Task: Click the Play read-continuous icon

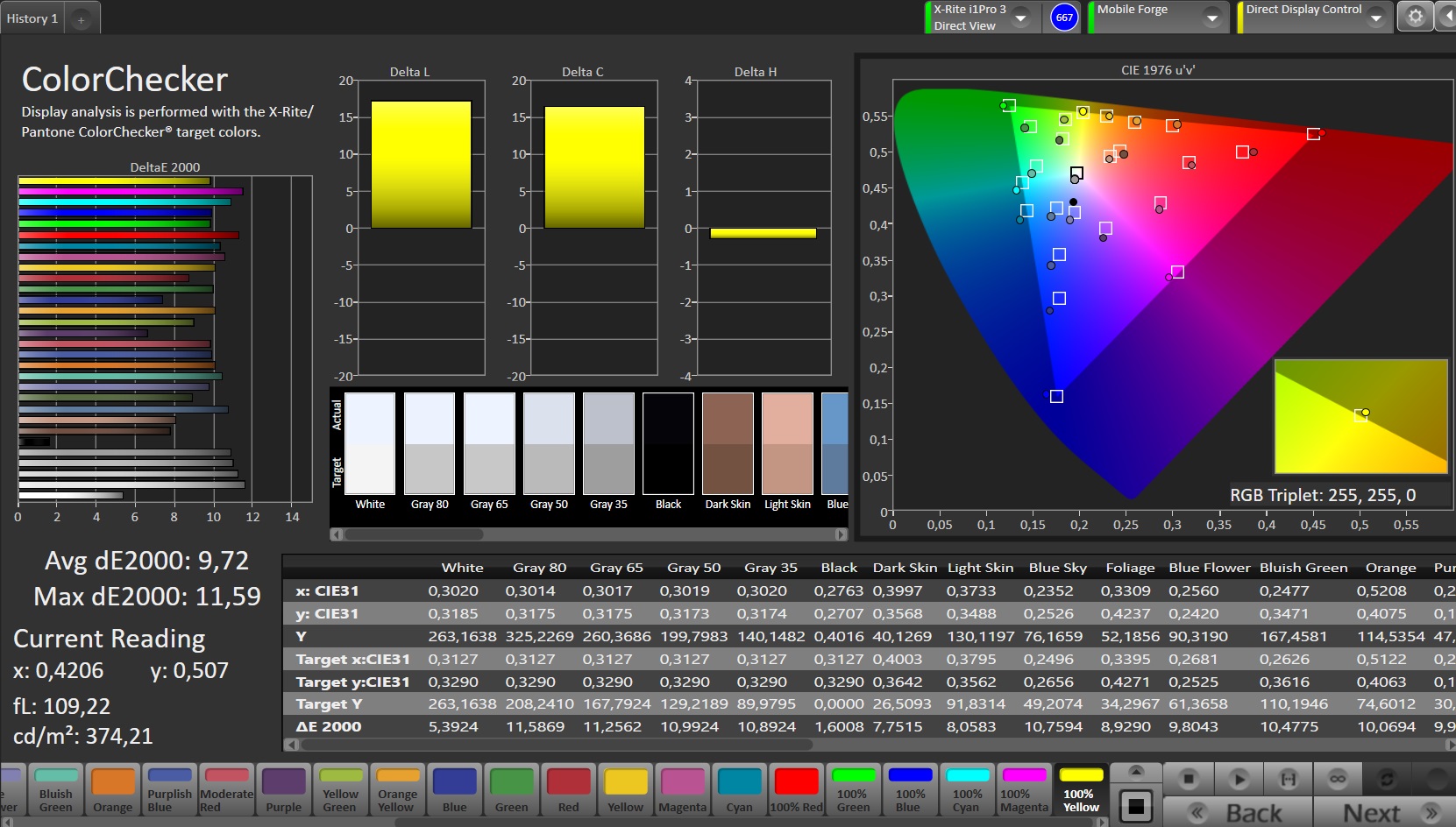Action: tap(1238, 778)
